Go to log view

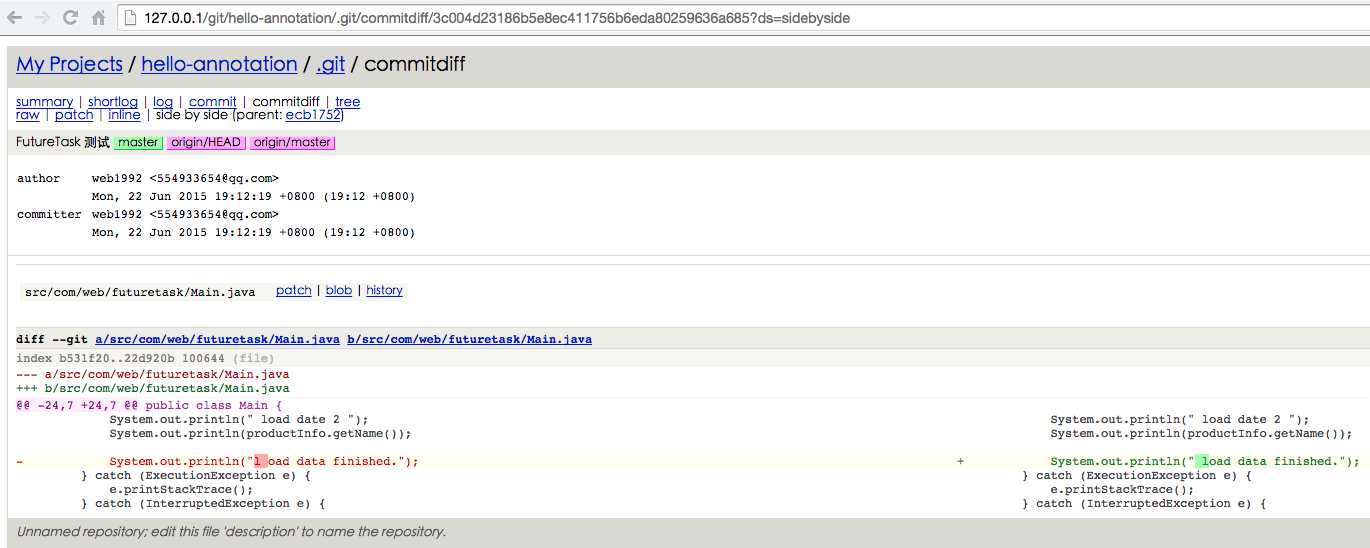(163, 102)
